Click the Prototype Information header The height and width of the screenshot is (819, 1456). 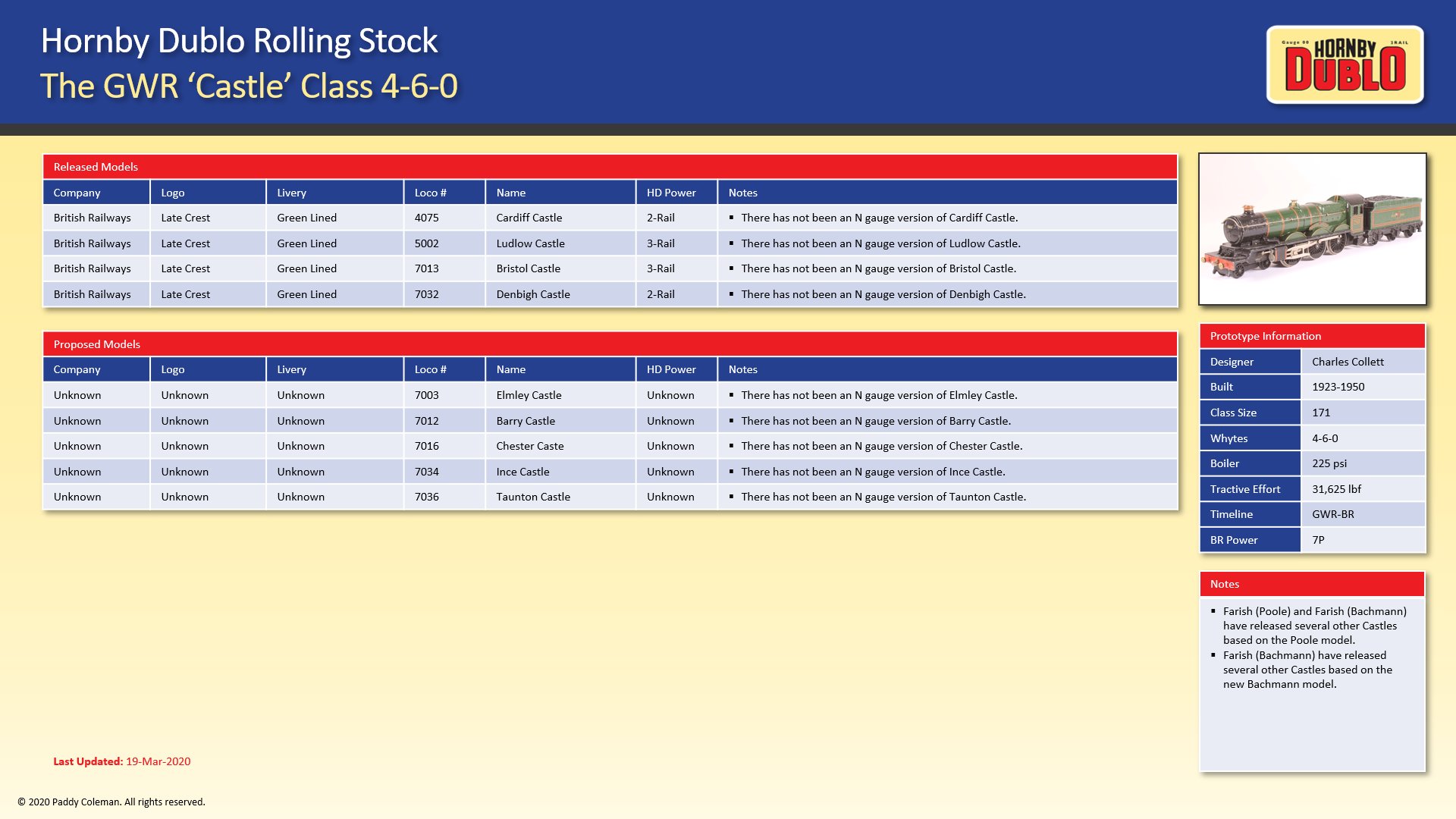pyautogui.click(x=1312, y=336)
